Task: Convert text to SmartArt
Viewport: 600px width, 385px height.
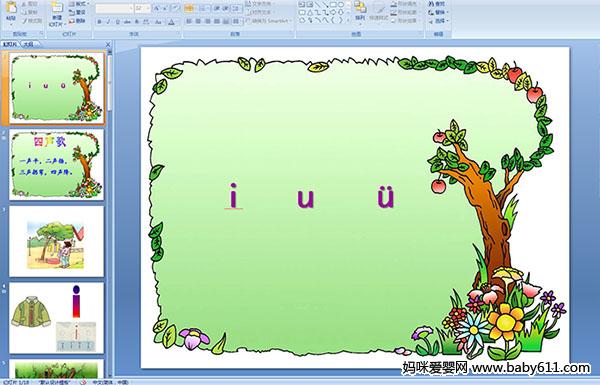Action: pyautogui.click(x=269, y=21)
